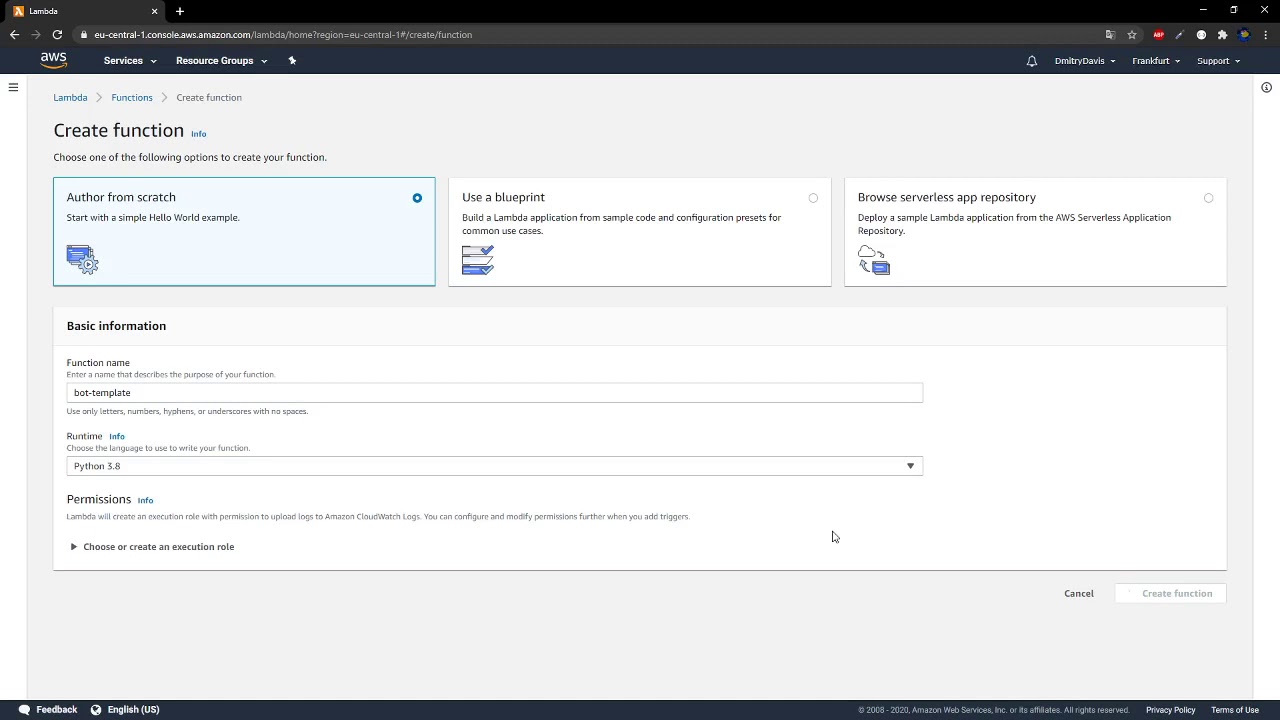Open the Services dropdown menu
The image size is (1280, 720).
click(130, 61)
